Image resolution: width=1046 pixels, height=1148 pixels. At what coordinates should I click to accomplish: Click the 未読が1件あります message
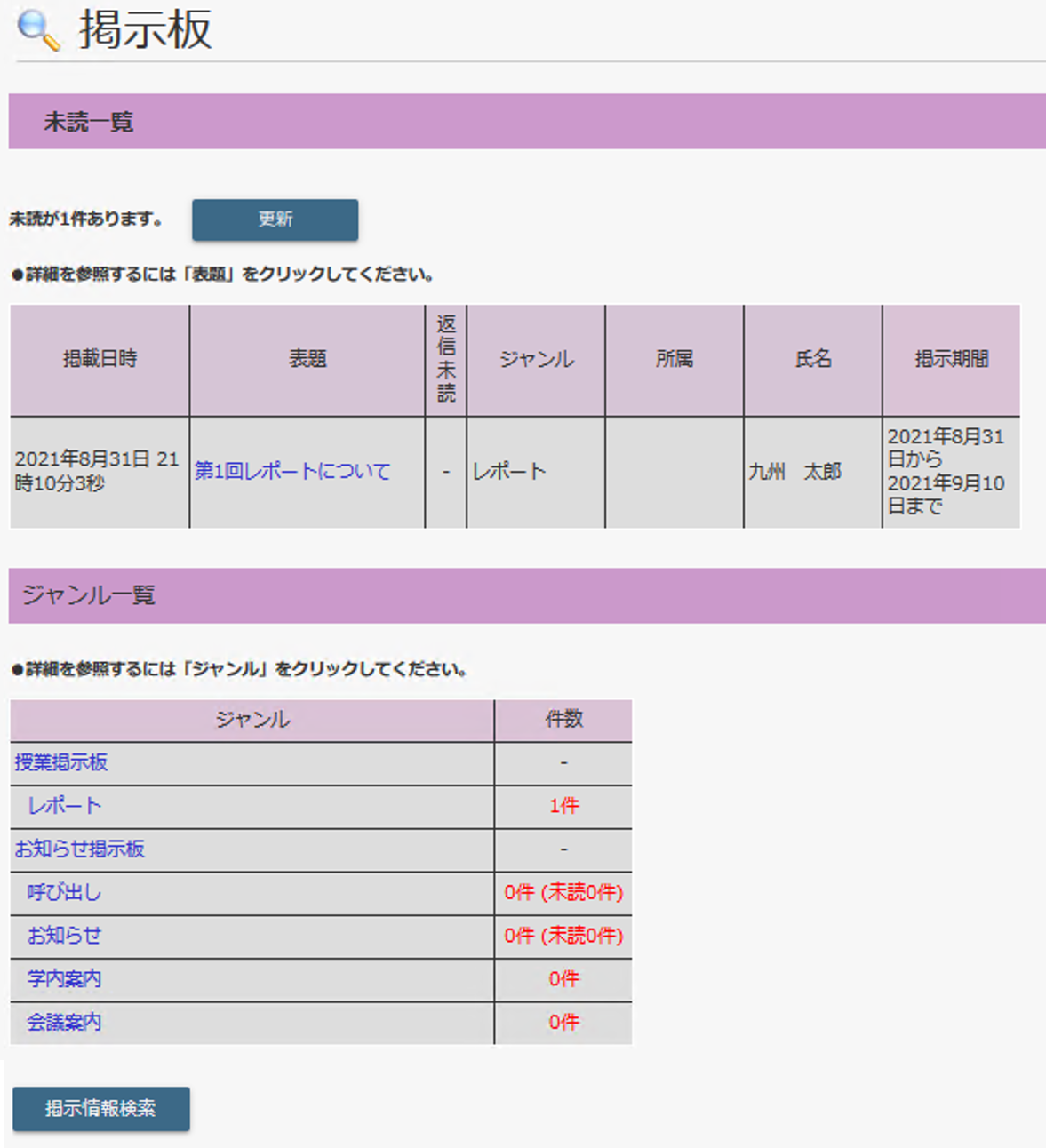pos(86,219)
